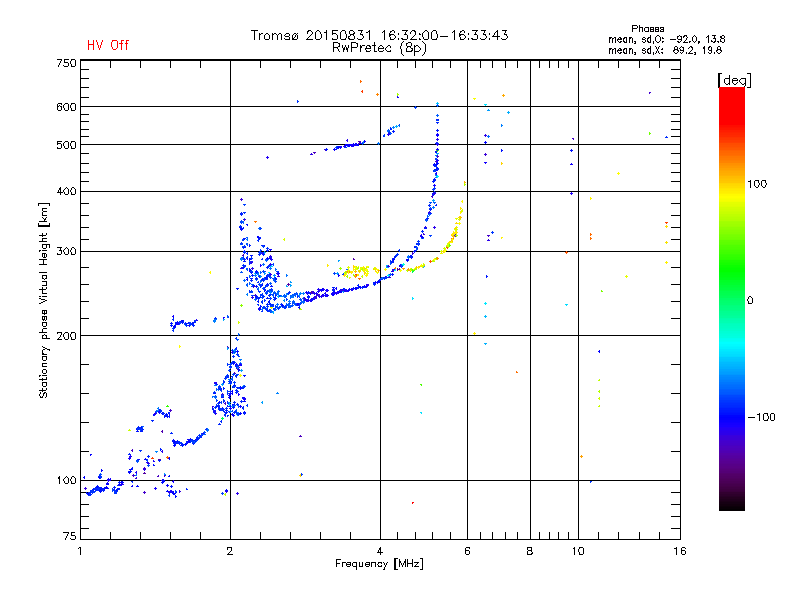
Task: Click the '4' frequency axis label
Action: click(x=380, y=551)
